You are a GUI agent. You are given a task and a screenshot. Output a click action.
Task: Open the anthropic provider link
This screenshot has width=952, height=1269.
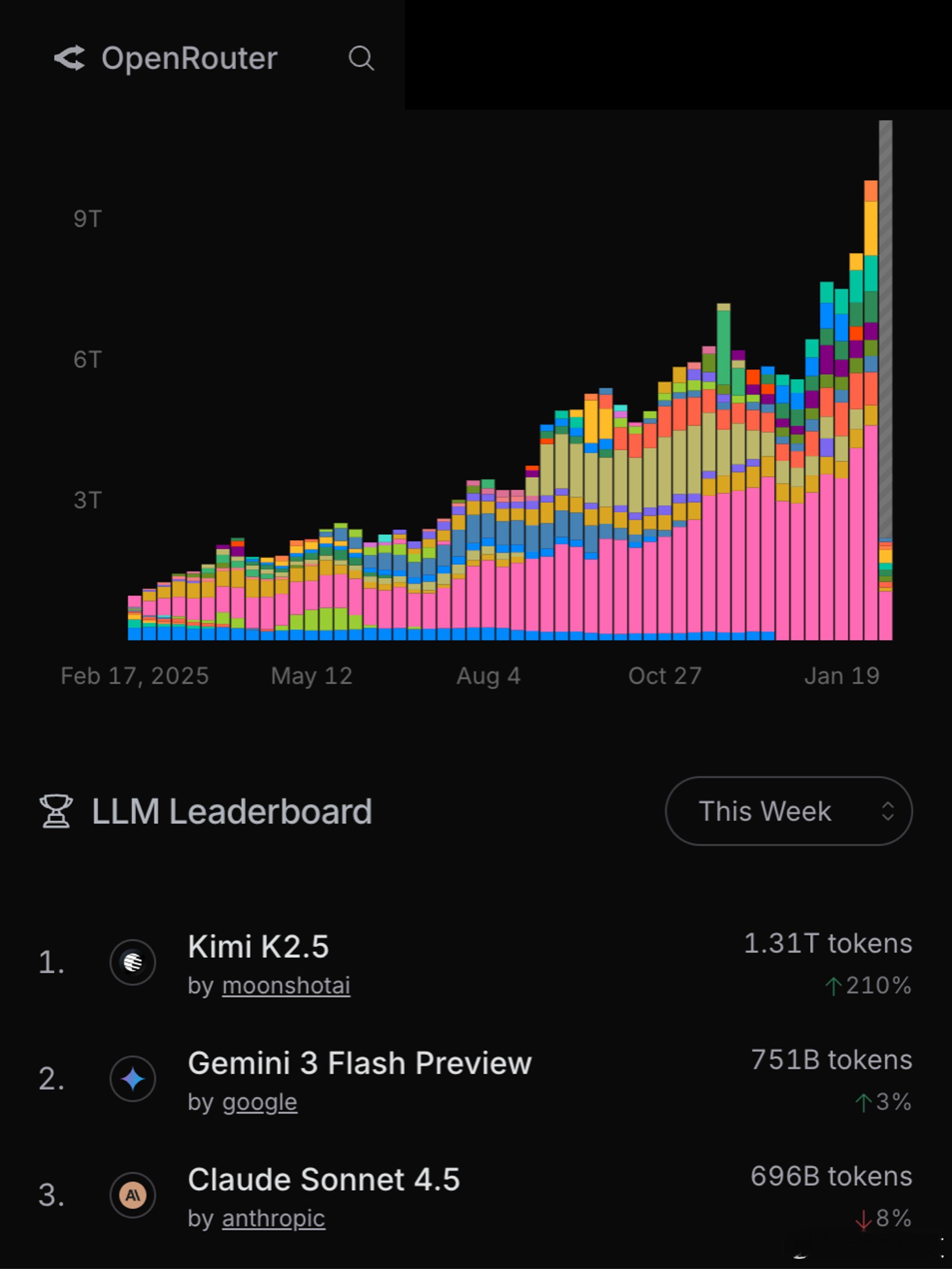(x=273, y=1218)
